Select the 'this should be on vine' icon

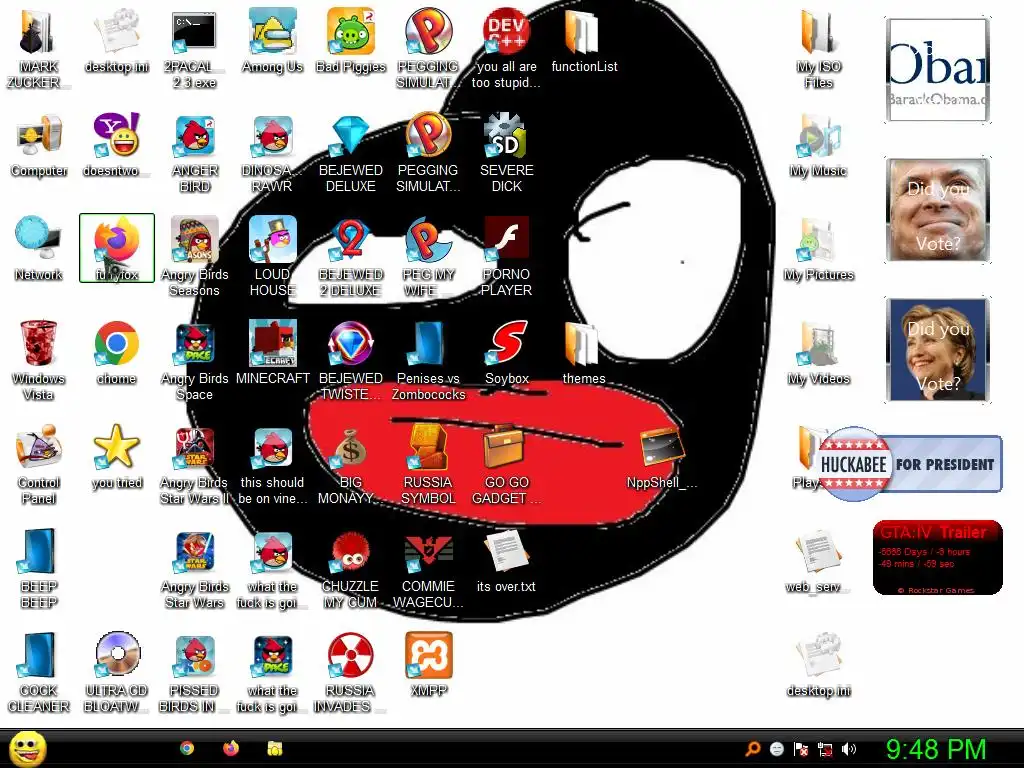[272, 464]
